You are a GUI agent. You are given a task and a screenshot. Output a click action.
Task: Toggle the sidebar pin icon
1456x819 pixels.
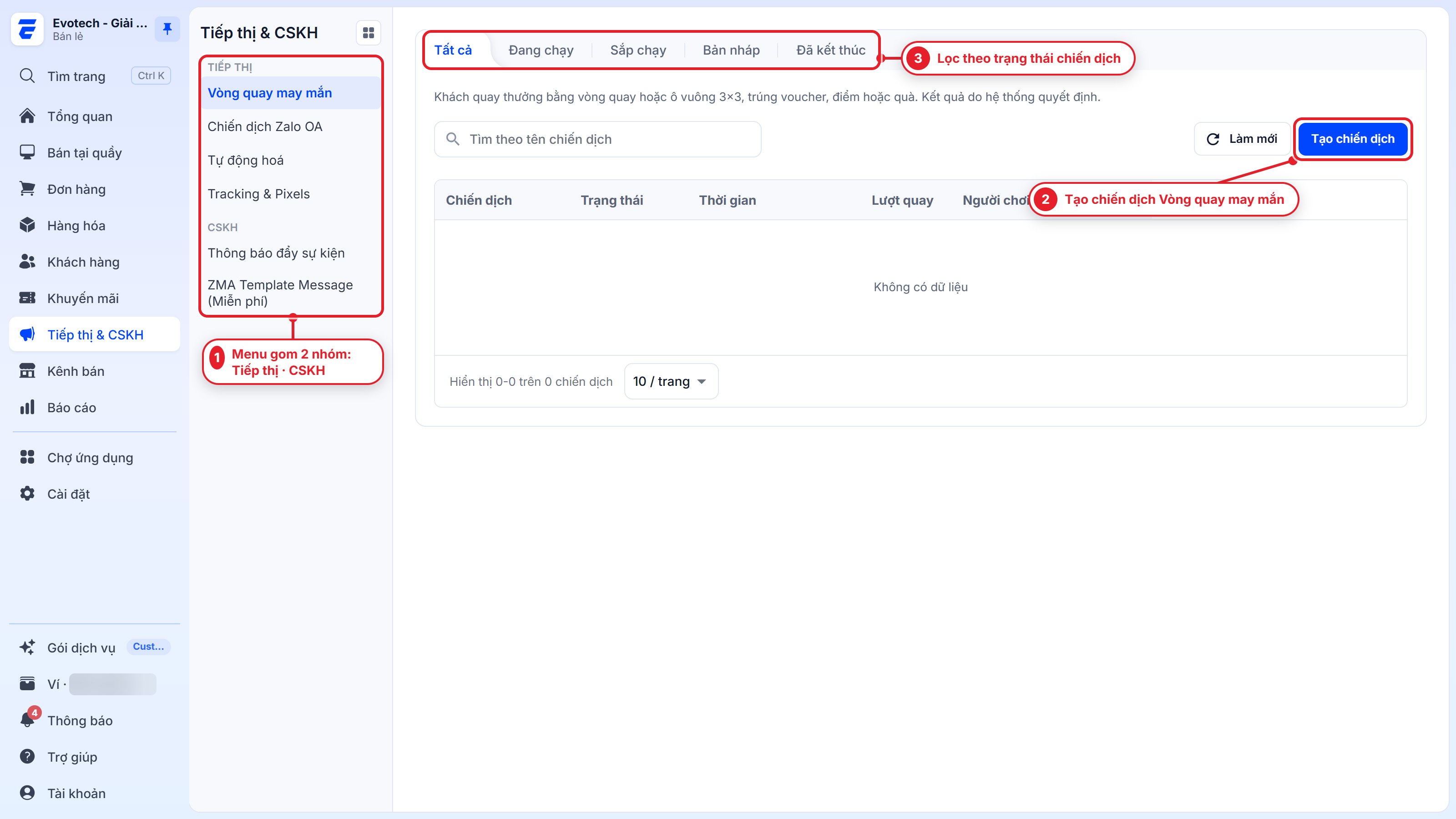(167, 29)
